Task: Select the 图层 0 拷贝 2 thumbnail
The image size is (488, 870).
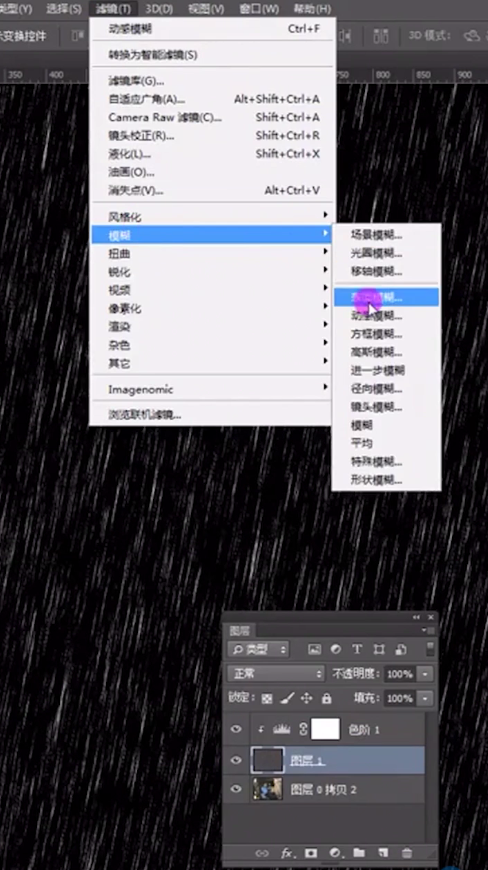Action: point(267,789)
